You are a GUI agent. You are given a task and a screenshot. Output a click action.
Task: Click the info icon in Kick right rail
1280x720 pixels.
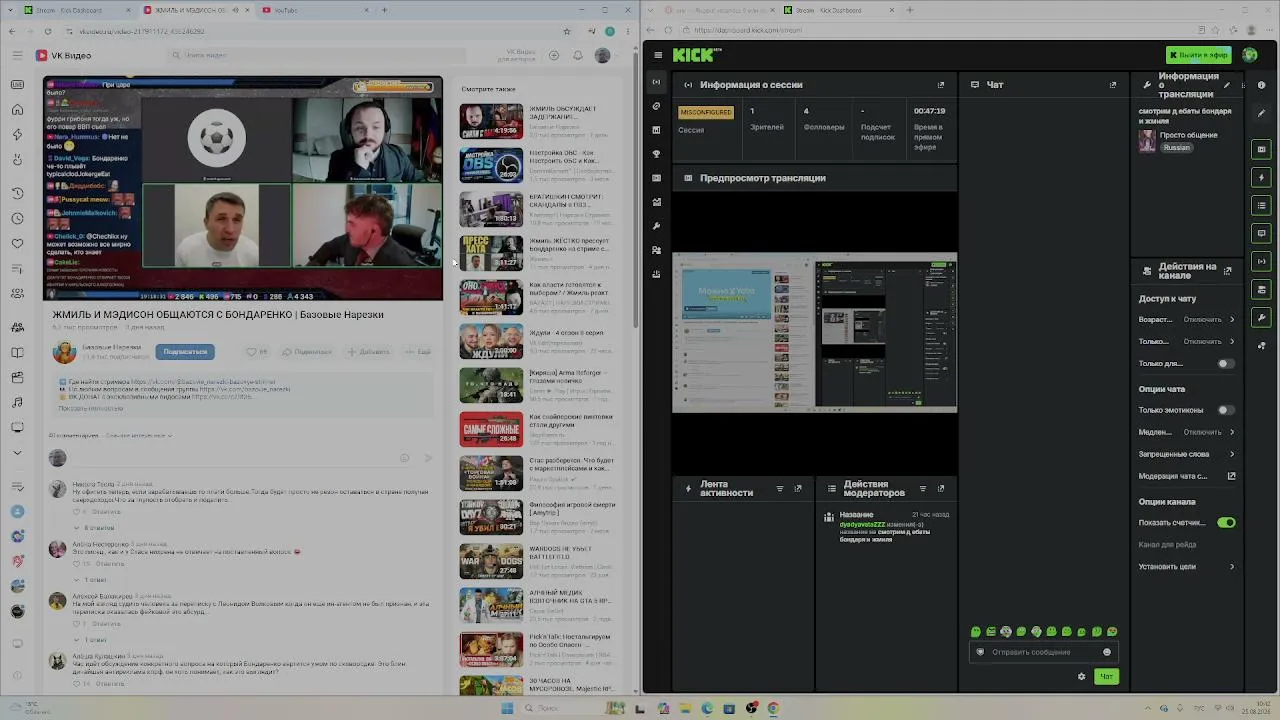click(x=1261, y=85)
